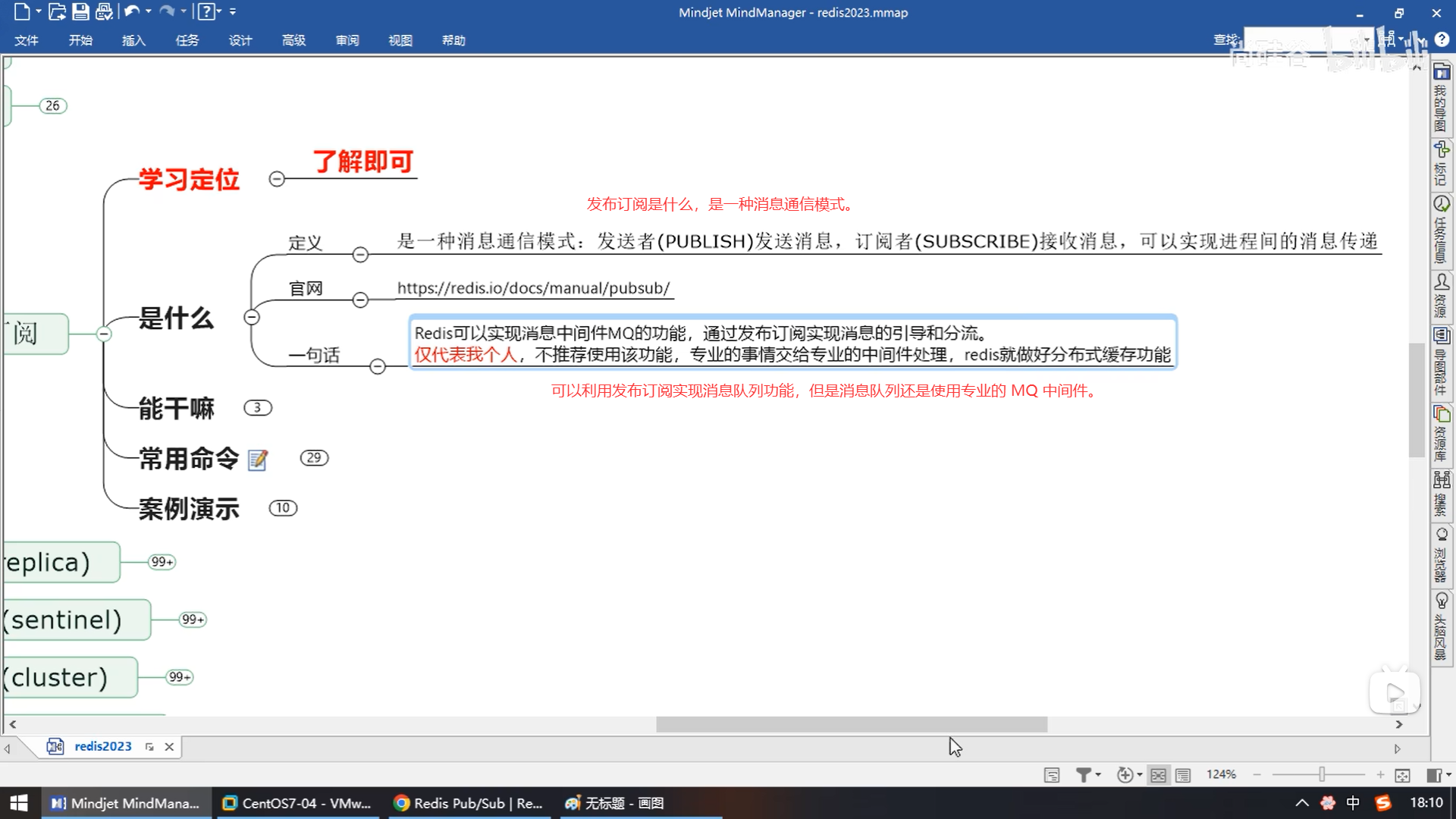
Task: Open the note icon on 常用命令 topic
Action: (258, 460)
